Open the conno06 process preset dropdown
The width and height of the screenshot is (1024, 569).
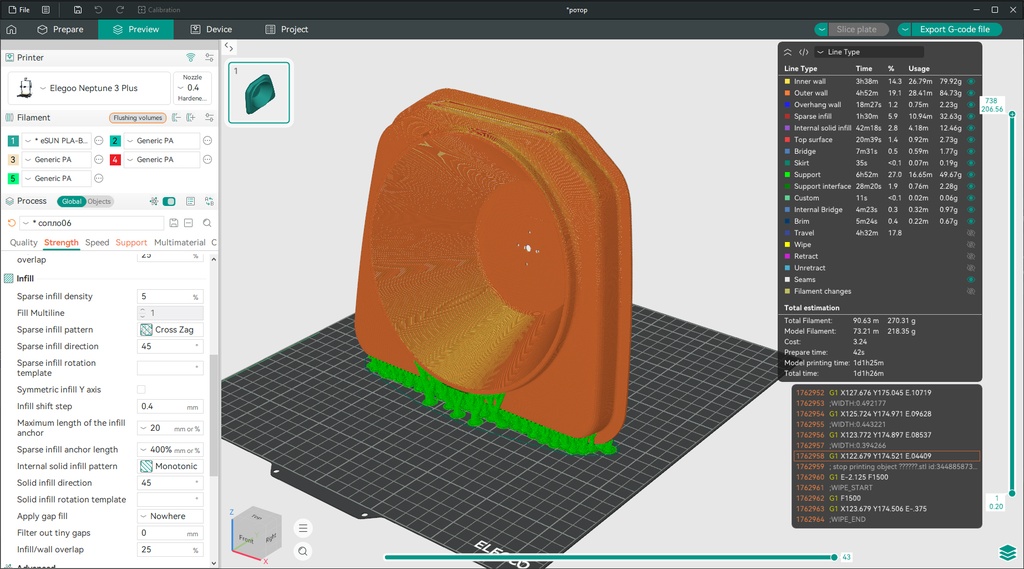pyautogui.click(x=91, y=223)
